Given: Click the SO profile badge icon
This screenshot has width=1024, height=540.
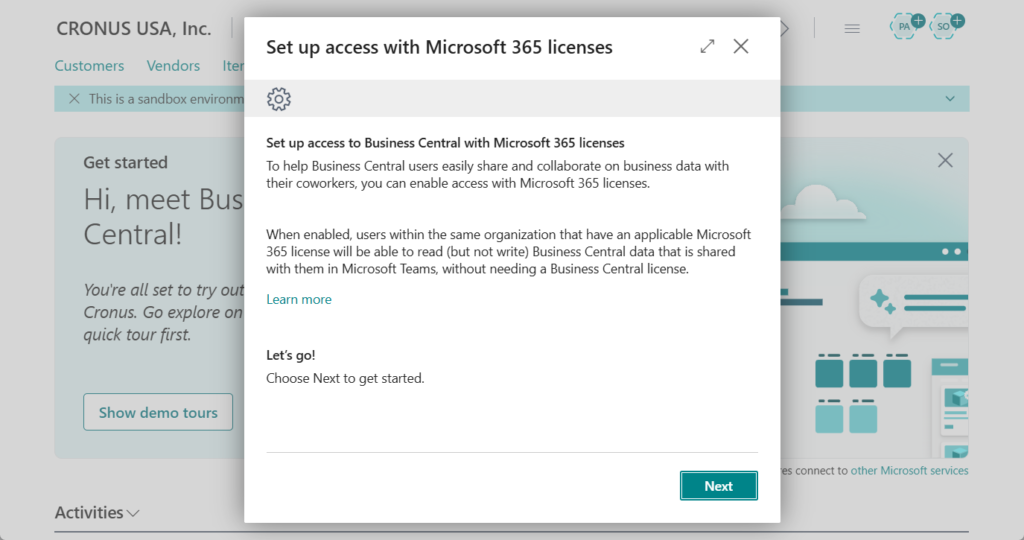Looking at the screenshot, I should (x=945, y=26).
